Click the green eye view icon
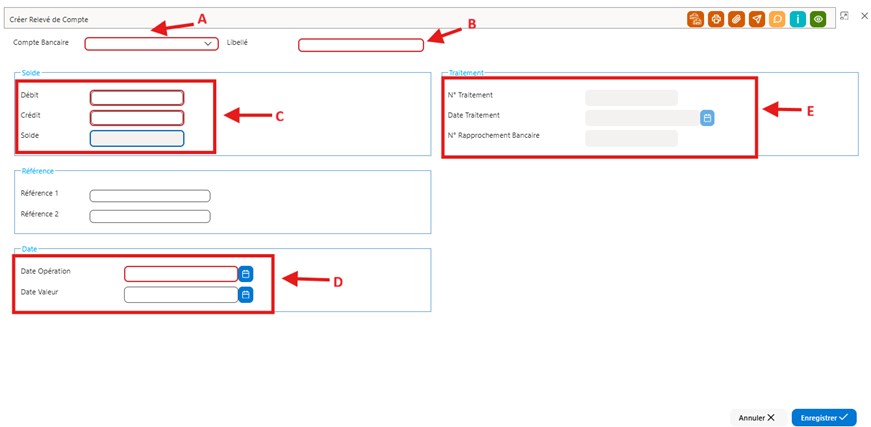Viewport: 871px width, 427px height. [x=818, y=19]
